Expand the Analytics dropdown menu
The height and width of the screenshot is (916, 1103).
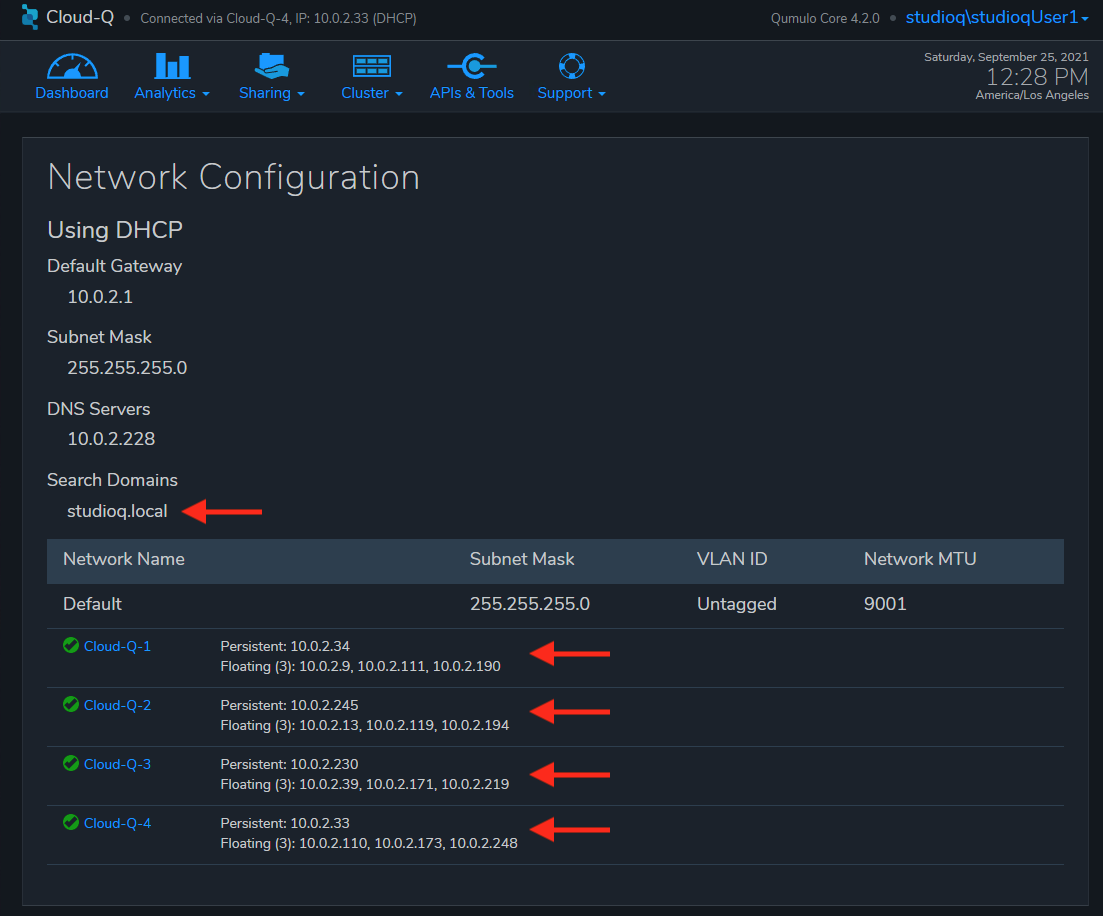pos(172,93)
